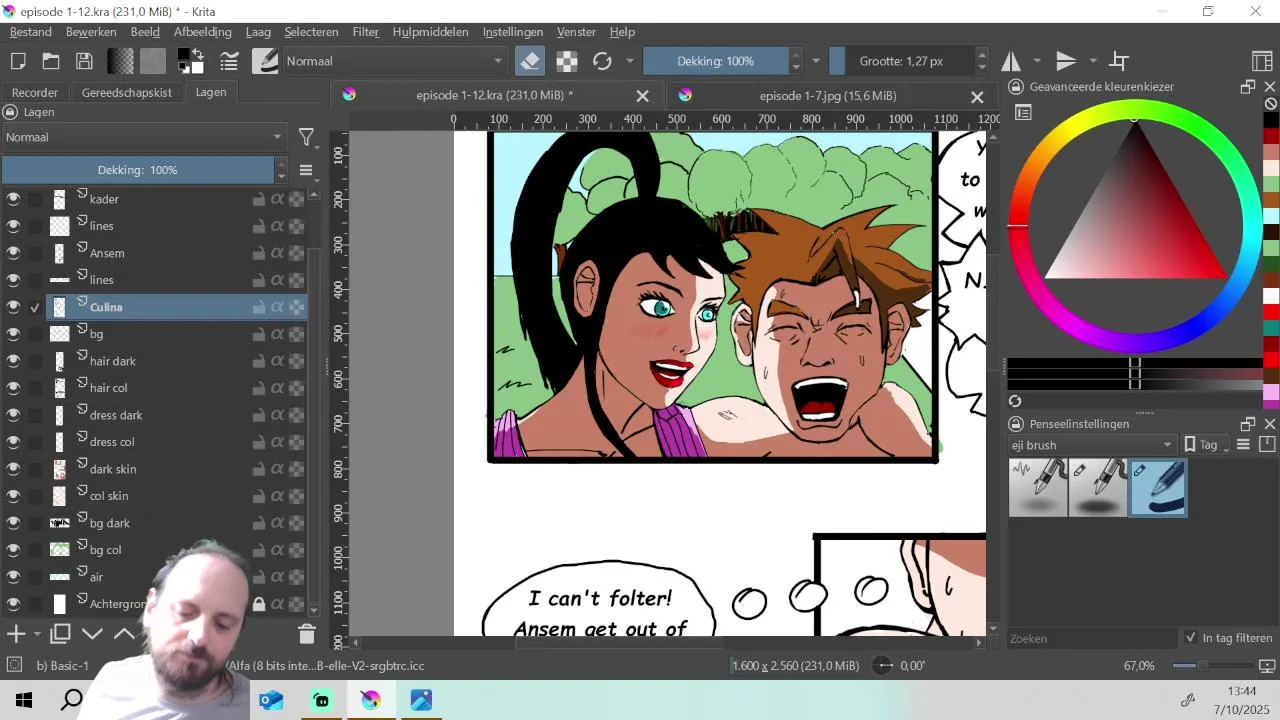Enable horizontal mirror tool
1280x720 pixels.
click(1011, 61)
